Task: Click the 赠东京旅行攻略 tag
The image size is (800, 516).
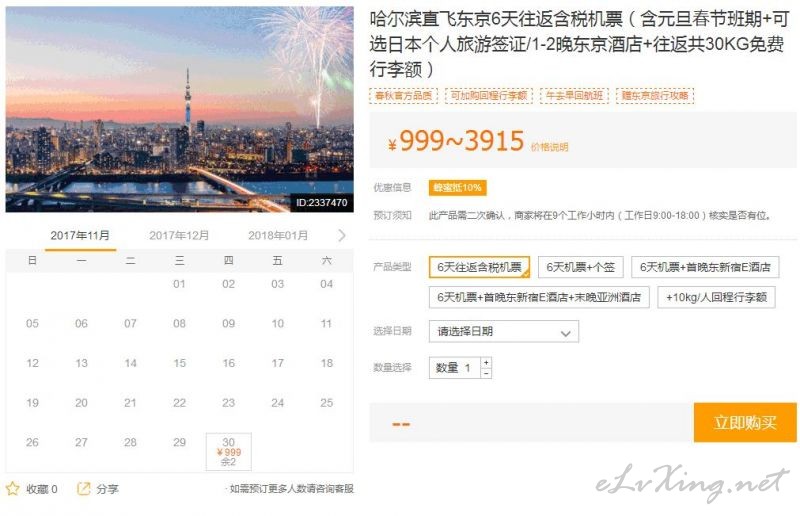Action: coord(655,95)
